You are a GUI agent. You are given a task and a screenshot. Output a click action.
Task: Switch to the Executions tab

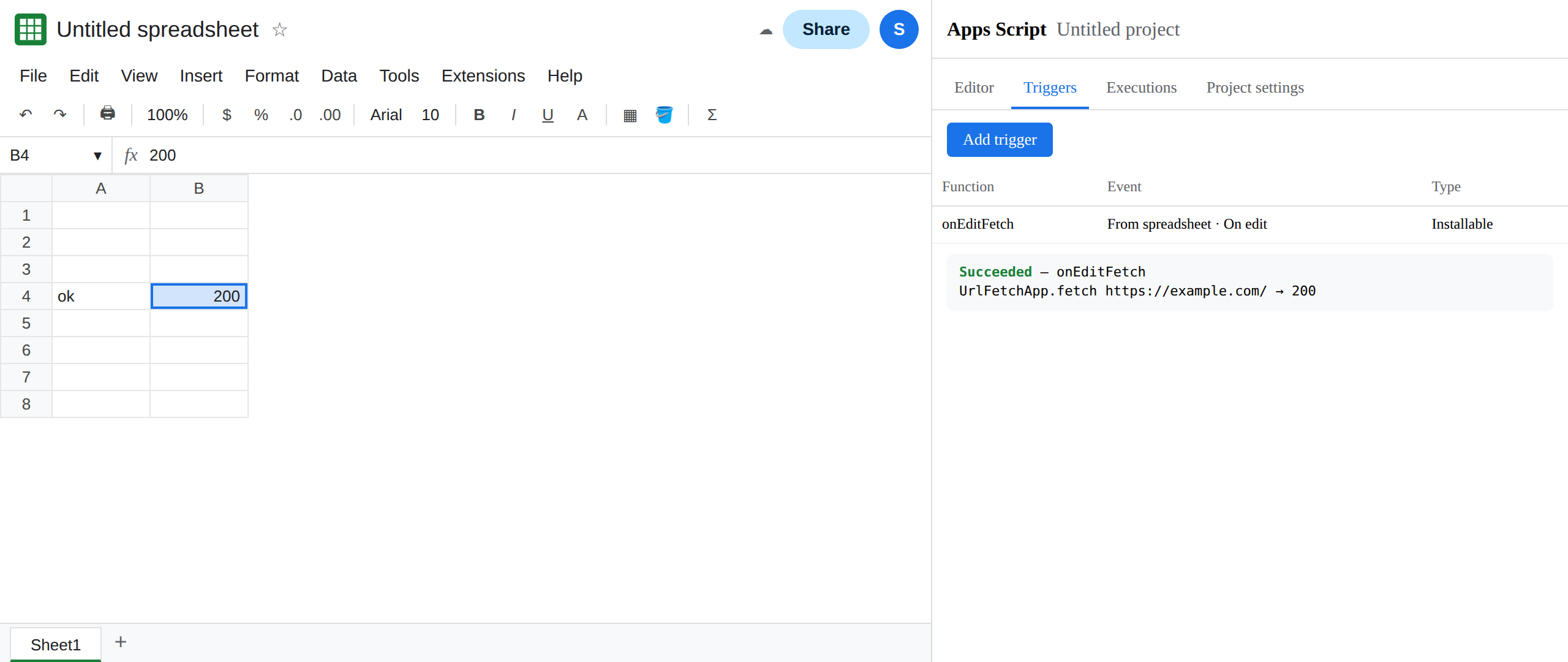tap(1141, 88)
